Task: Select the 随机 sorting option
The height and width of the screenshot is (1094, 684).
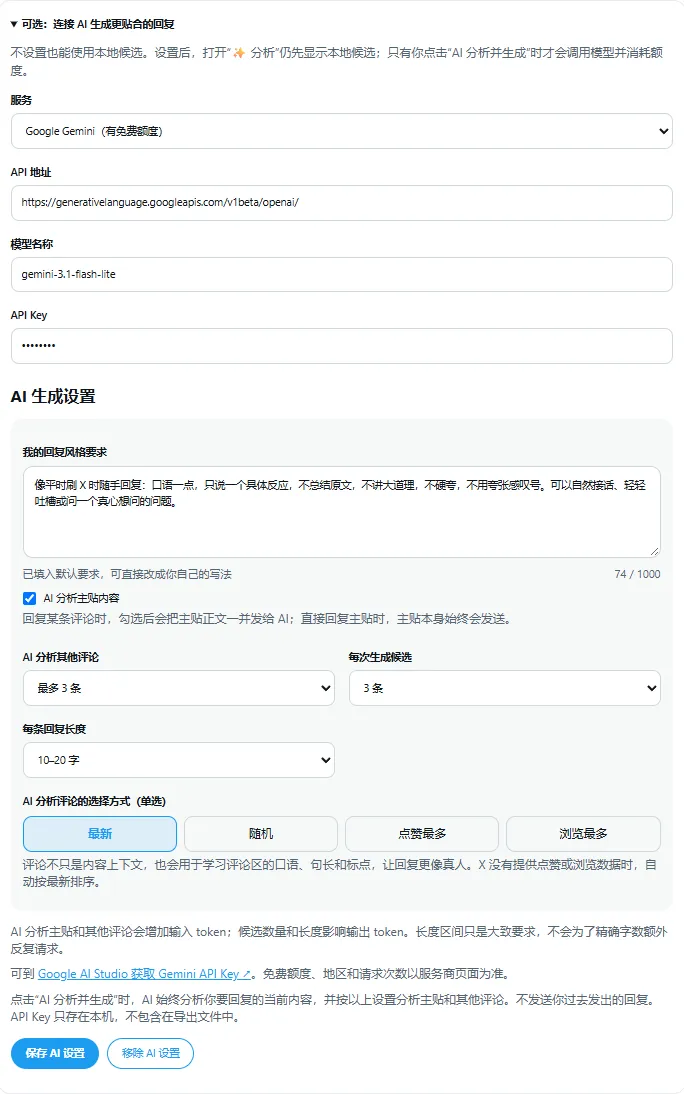Action: [x=261, y=834]
